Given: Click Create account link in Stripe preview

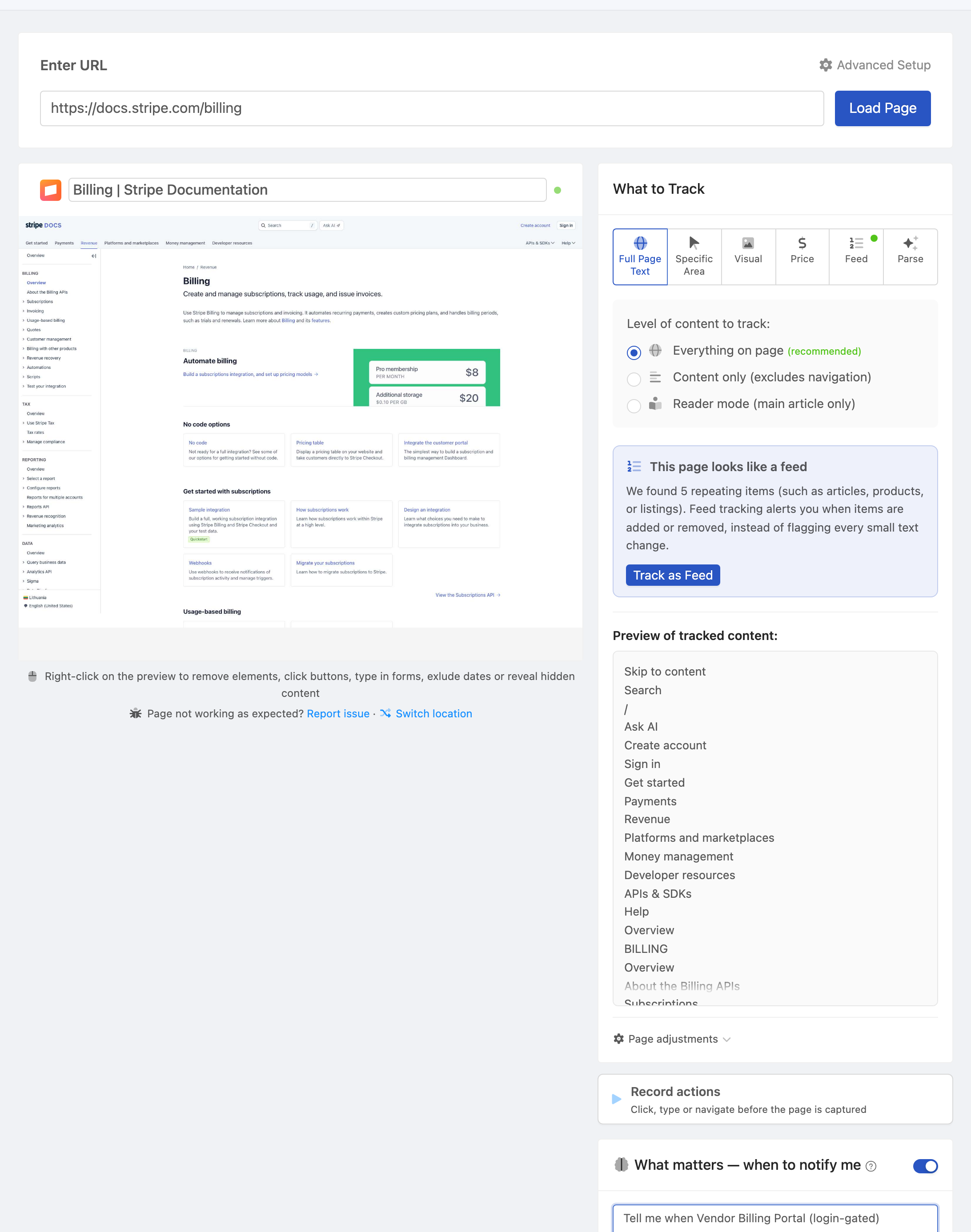Looking at the screenshot, I should tap(535, 226).
